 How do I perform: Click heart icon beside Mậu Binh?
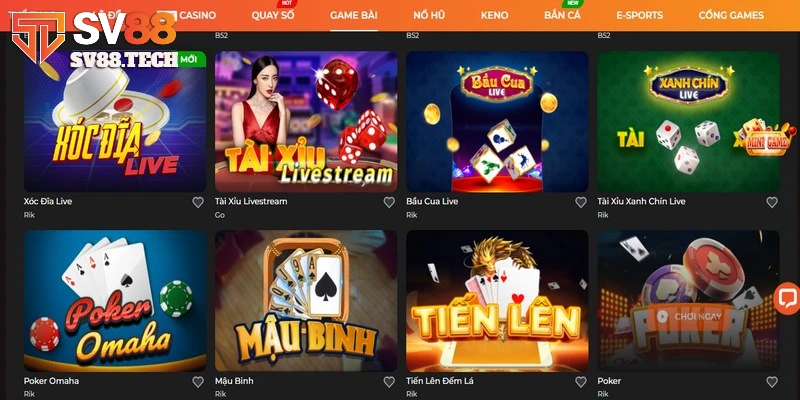click(389, 382)
